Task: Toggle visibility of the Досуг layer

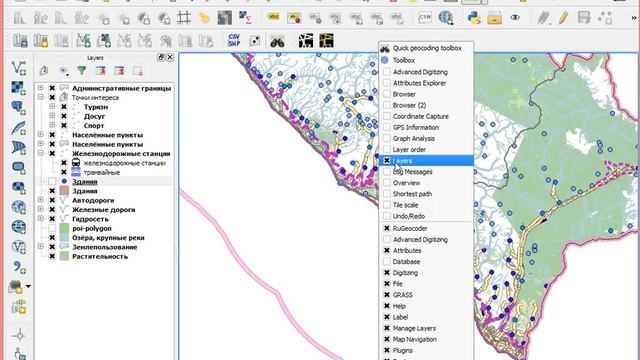Action: click(64, 116)
